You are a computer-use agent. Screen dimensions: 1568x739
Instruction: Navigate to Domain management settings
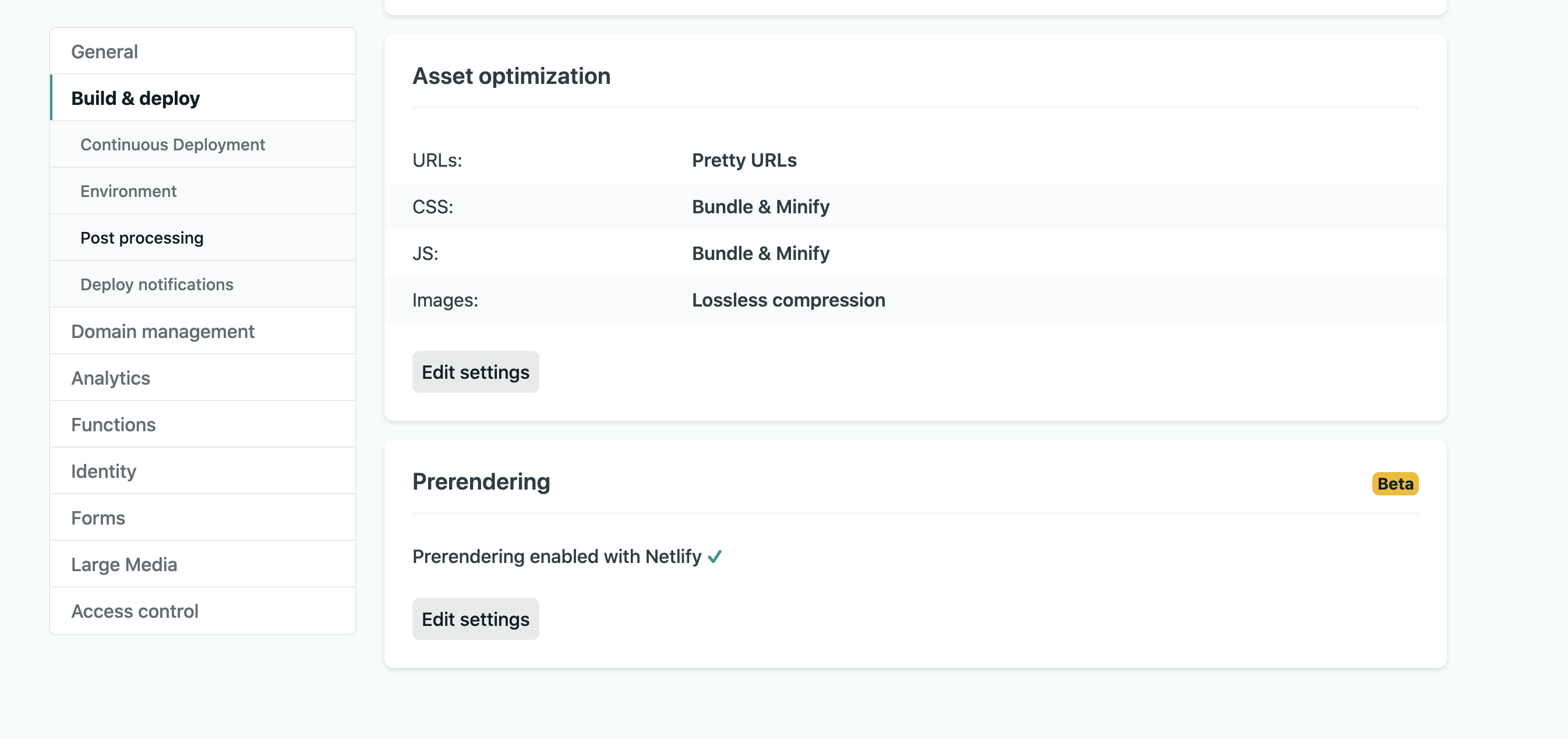163,332
